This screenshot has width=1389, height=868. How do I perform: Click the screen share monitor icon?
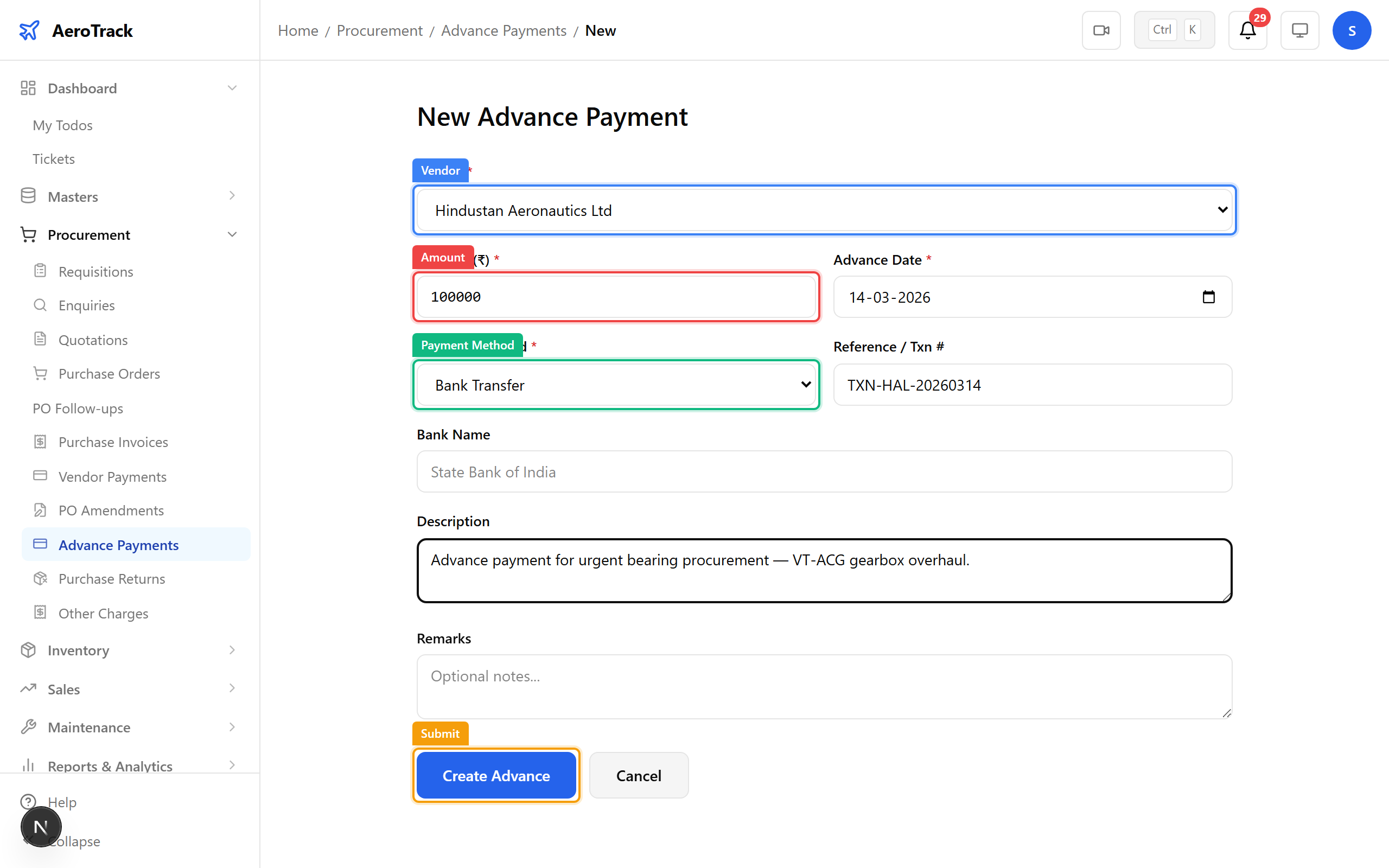pos(1299,30)
